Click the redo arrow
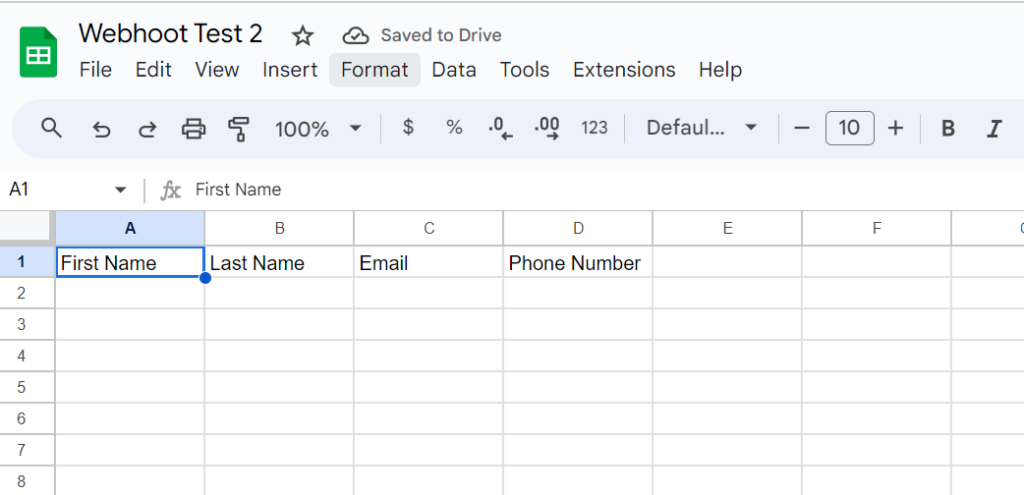 (147, 128)
